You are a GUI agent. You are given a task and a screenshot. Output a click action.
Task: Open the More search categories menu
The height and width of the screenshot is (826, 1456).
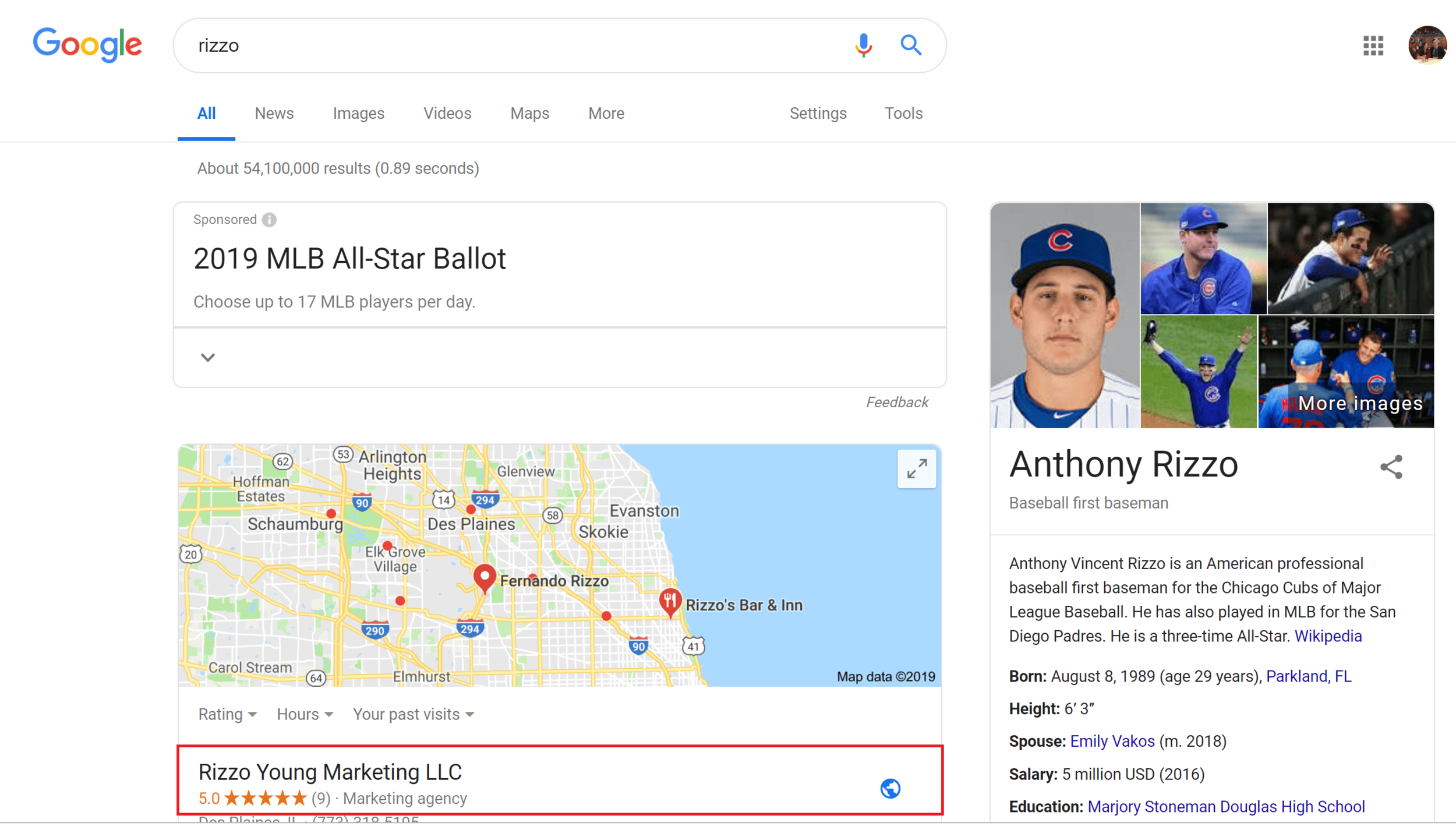[606, 113]
